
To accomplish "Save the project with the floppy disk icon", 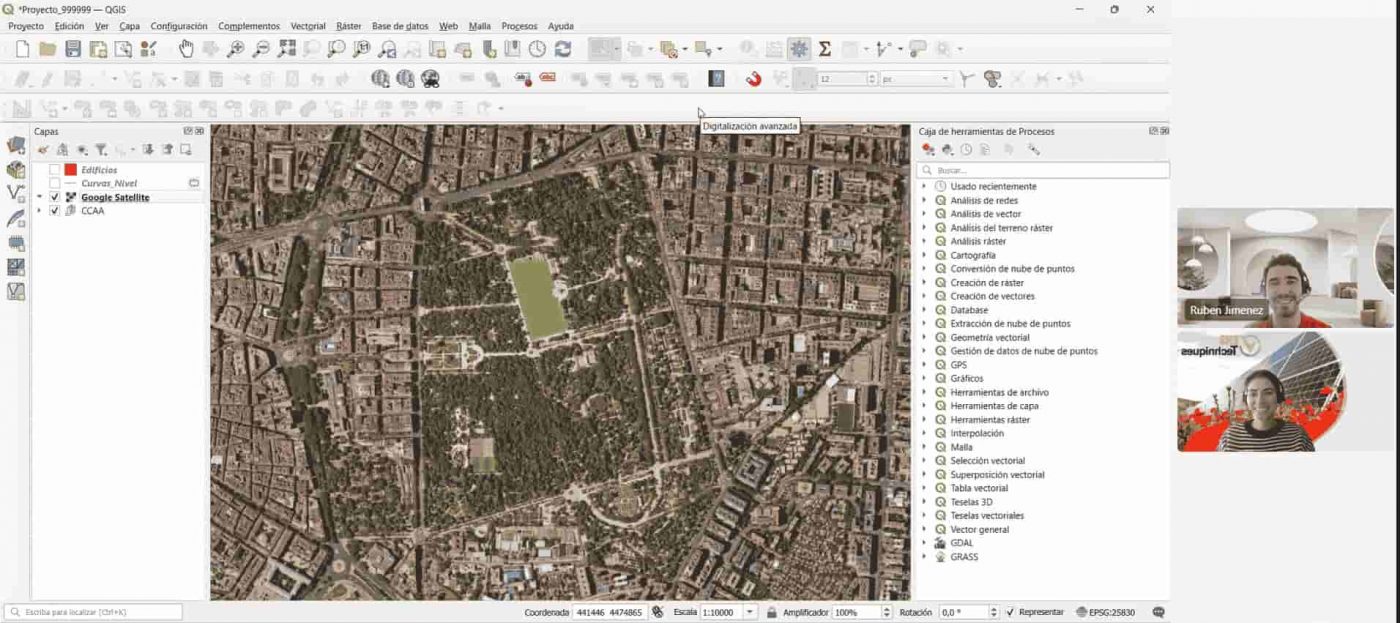I will (x=73, y=49).
